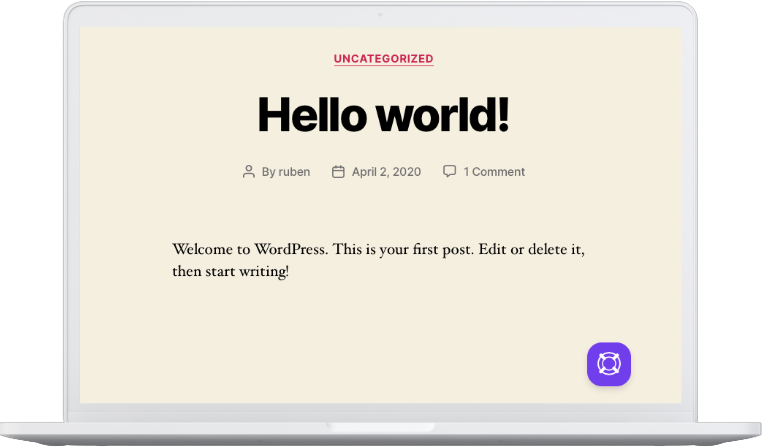Open the April 2, 2020 date link

(386, 172)
